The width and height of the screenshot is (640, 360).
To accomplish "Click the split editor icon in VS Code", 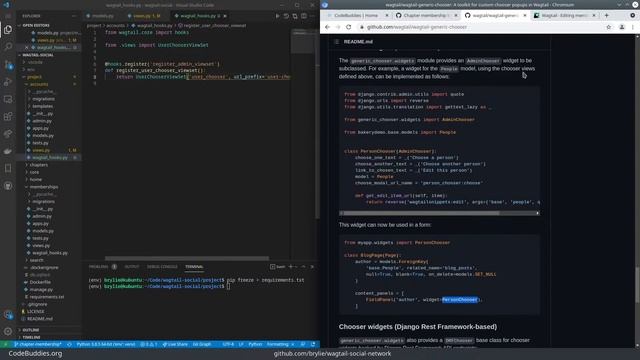I will click(304, 16).
